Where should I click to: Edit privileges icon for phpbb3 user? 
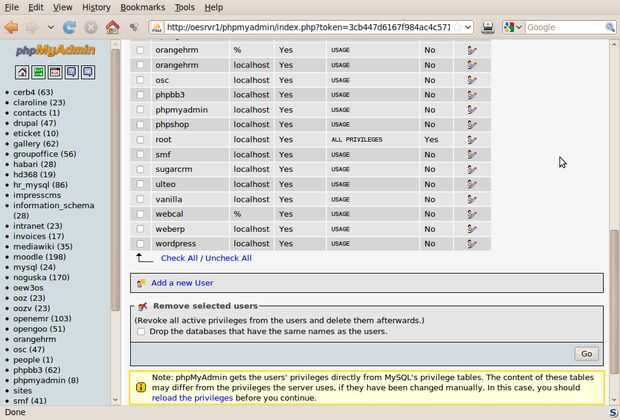[472, 95]
